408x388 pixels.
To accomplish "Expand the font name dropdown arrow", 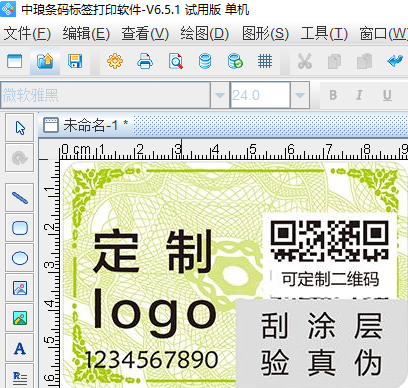I will coord(220,95).
